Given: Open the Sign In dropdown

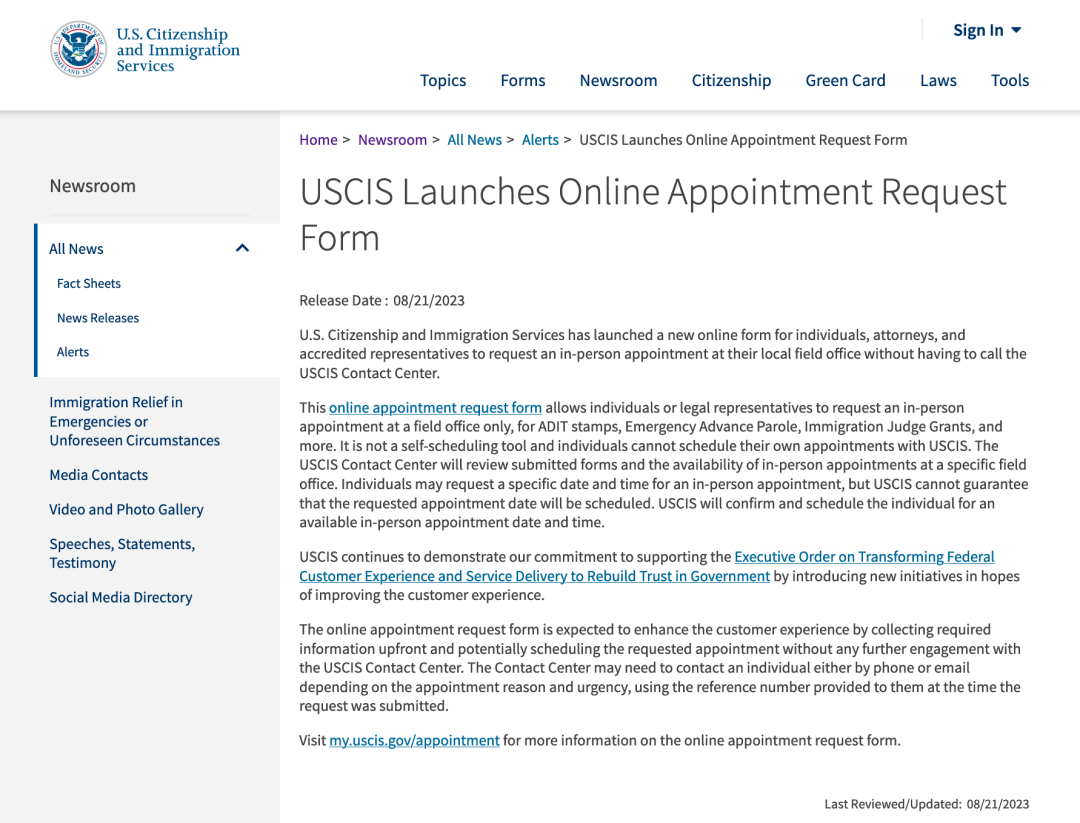Looking at the screenshot, I should [x=986, y=30].
